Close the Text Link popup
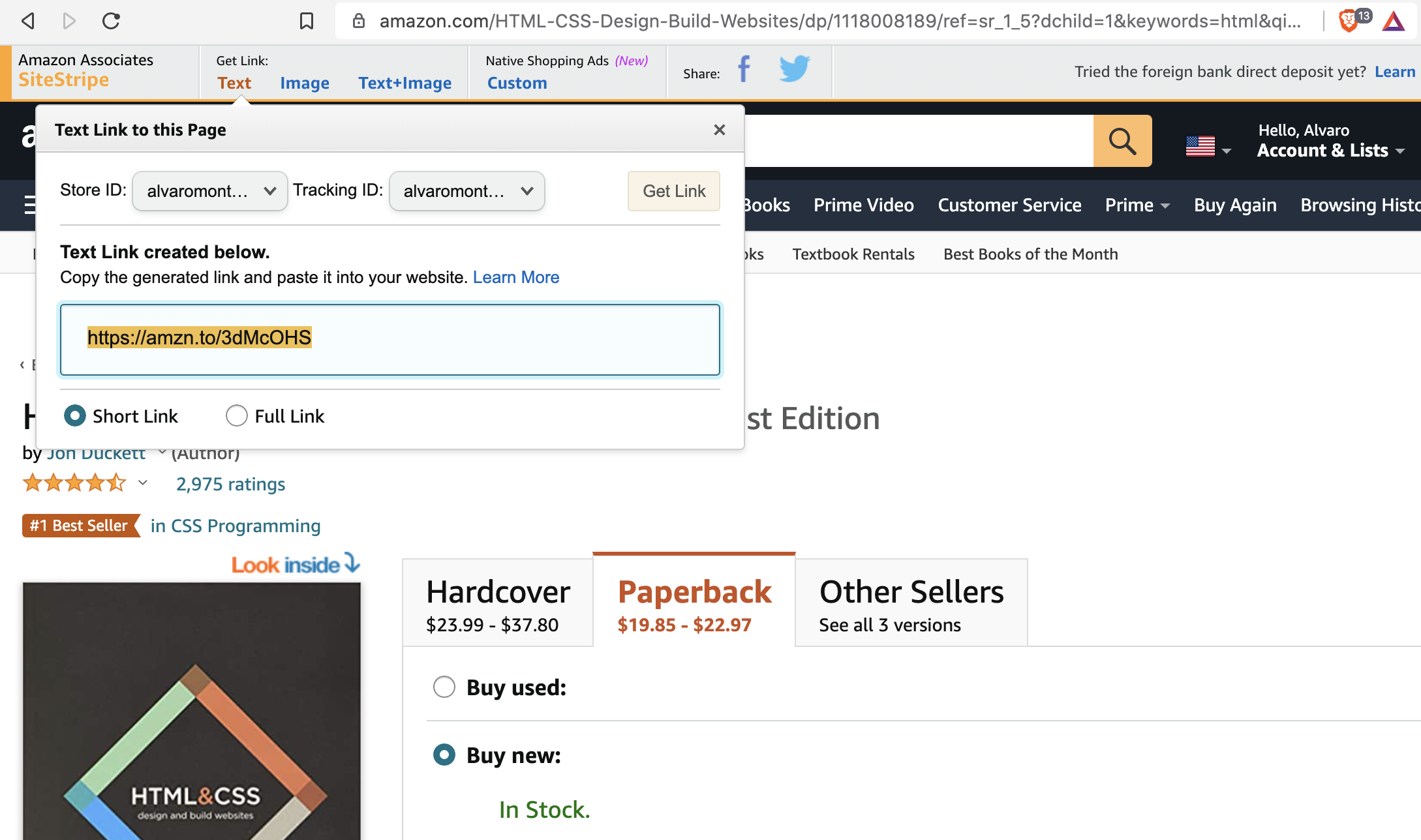The height and width of the screenshot is (840, 1421). pyautogui.click(x=719, y=130)
